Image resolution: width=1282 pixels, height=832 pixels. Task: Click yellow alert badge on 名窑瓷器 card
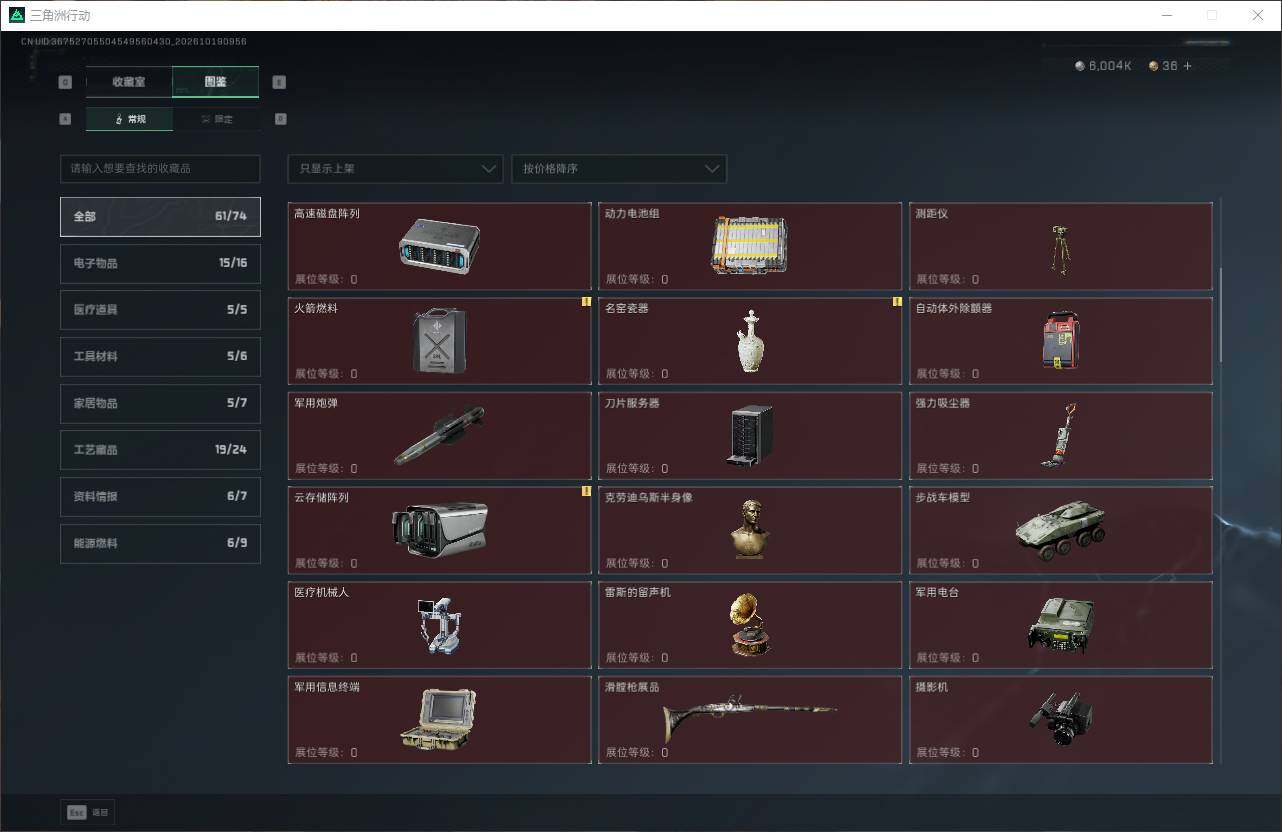tap(897, 301)
